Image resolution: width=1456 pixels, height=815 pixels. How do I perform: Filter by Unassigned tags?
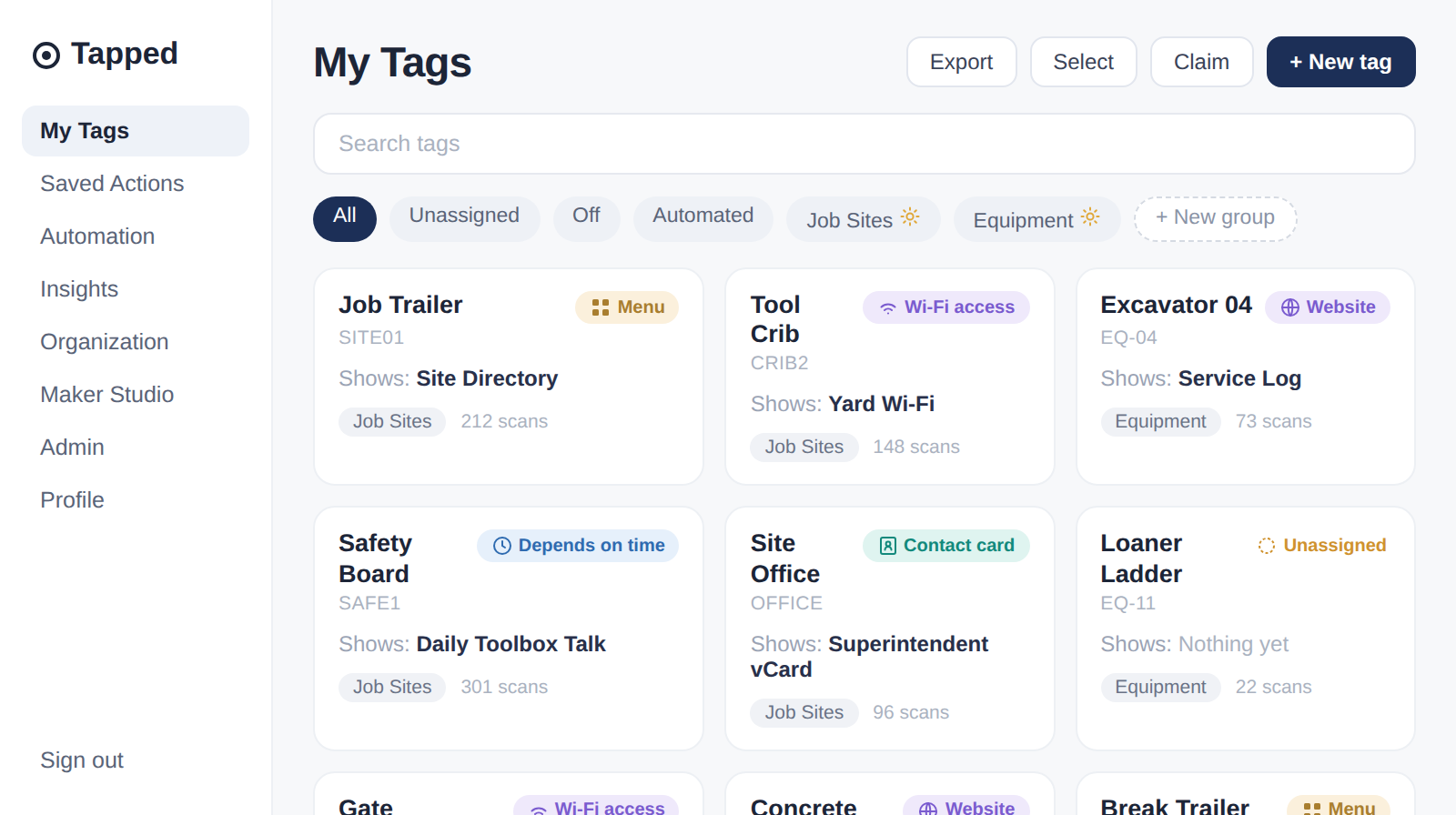(x=464, y=218)
